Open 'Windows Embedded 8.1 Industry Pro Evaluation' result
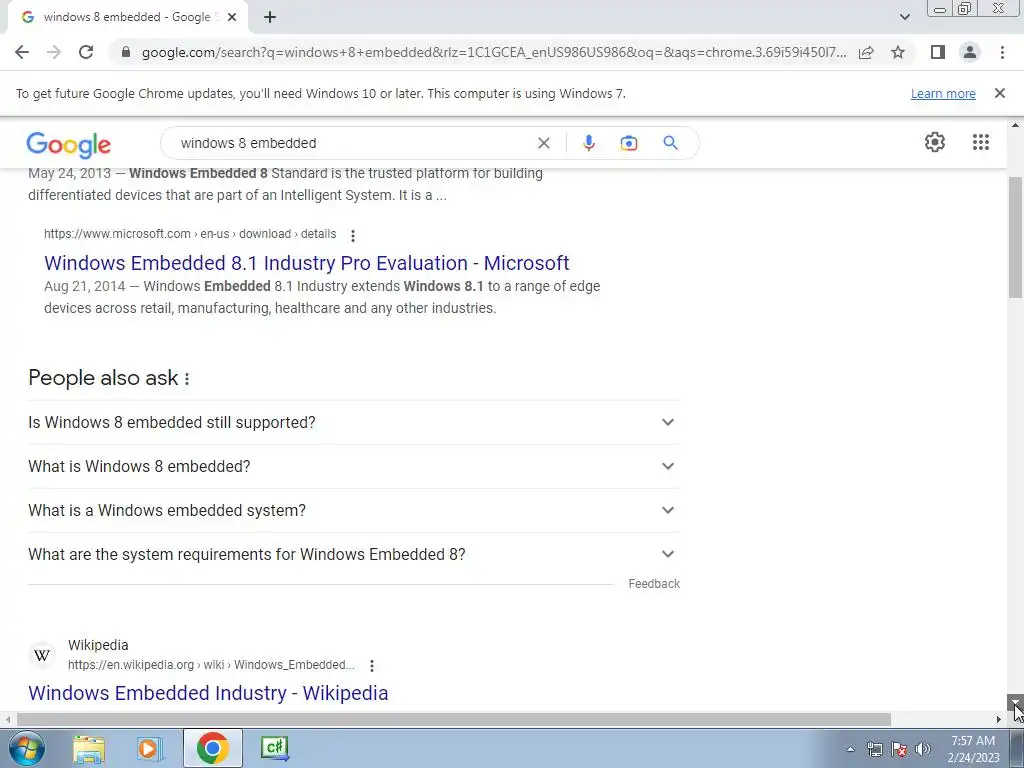Screen dimensions: 1024x768 [306, 263]
